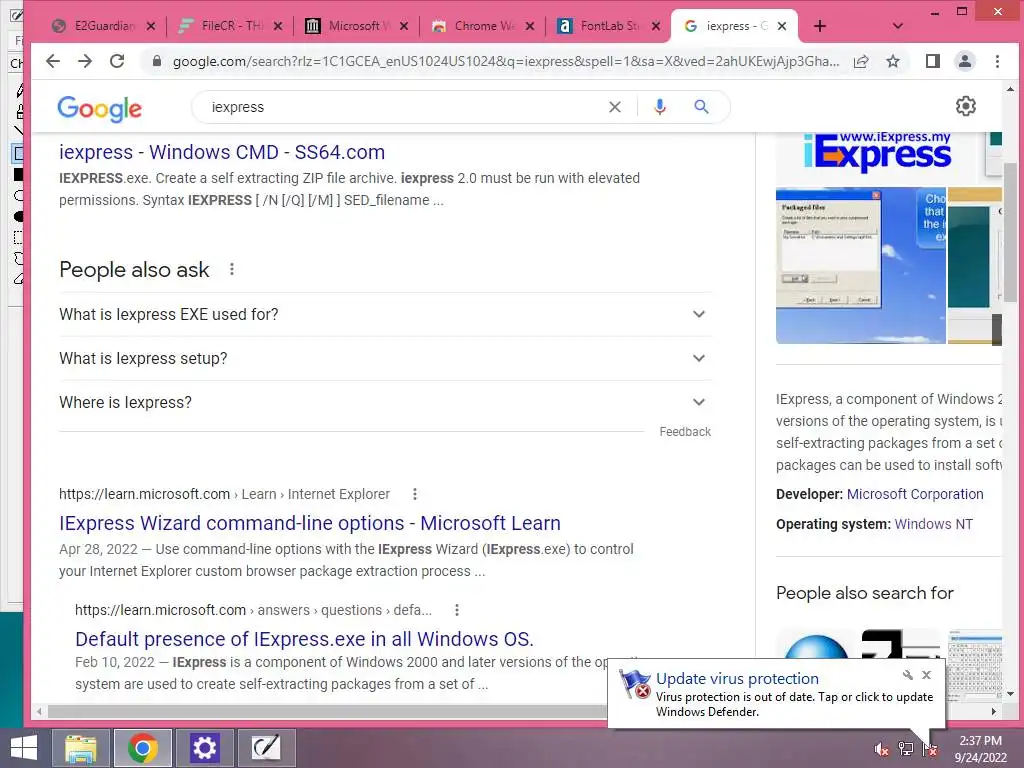Clear the search box with the X icon
Viewport: 1024px width, 768px height.
point(615,107)
